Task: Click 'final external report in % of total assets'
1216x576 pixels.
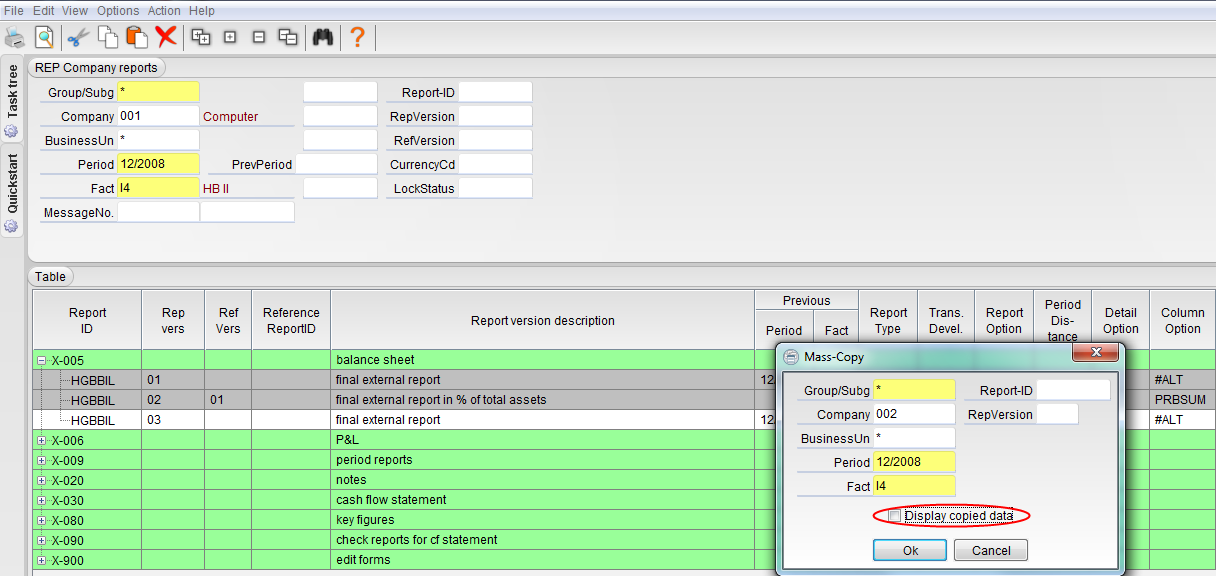Action: [441, 400]
